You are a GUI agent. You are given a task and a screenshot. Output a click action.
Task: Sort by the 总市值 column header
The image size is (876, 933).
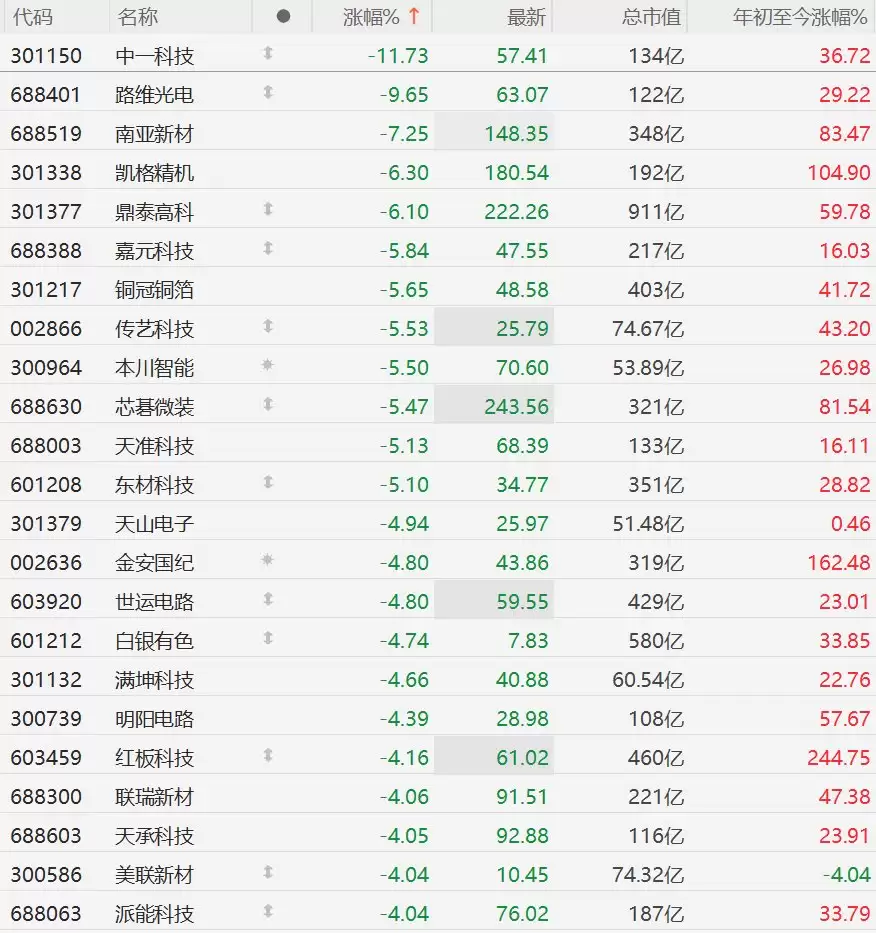pyautogui.click(x=650, y=17)
